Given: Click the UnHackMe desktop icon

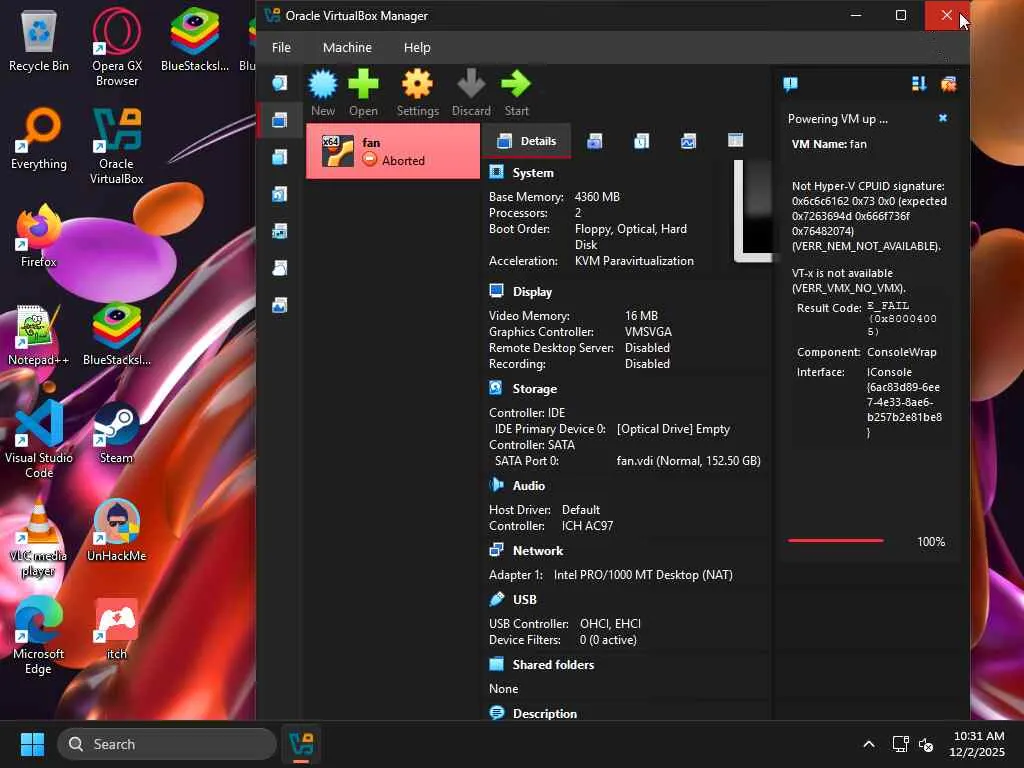Looking at the screenshot, I should click(x=116, y=530).
